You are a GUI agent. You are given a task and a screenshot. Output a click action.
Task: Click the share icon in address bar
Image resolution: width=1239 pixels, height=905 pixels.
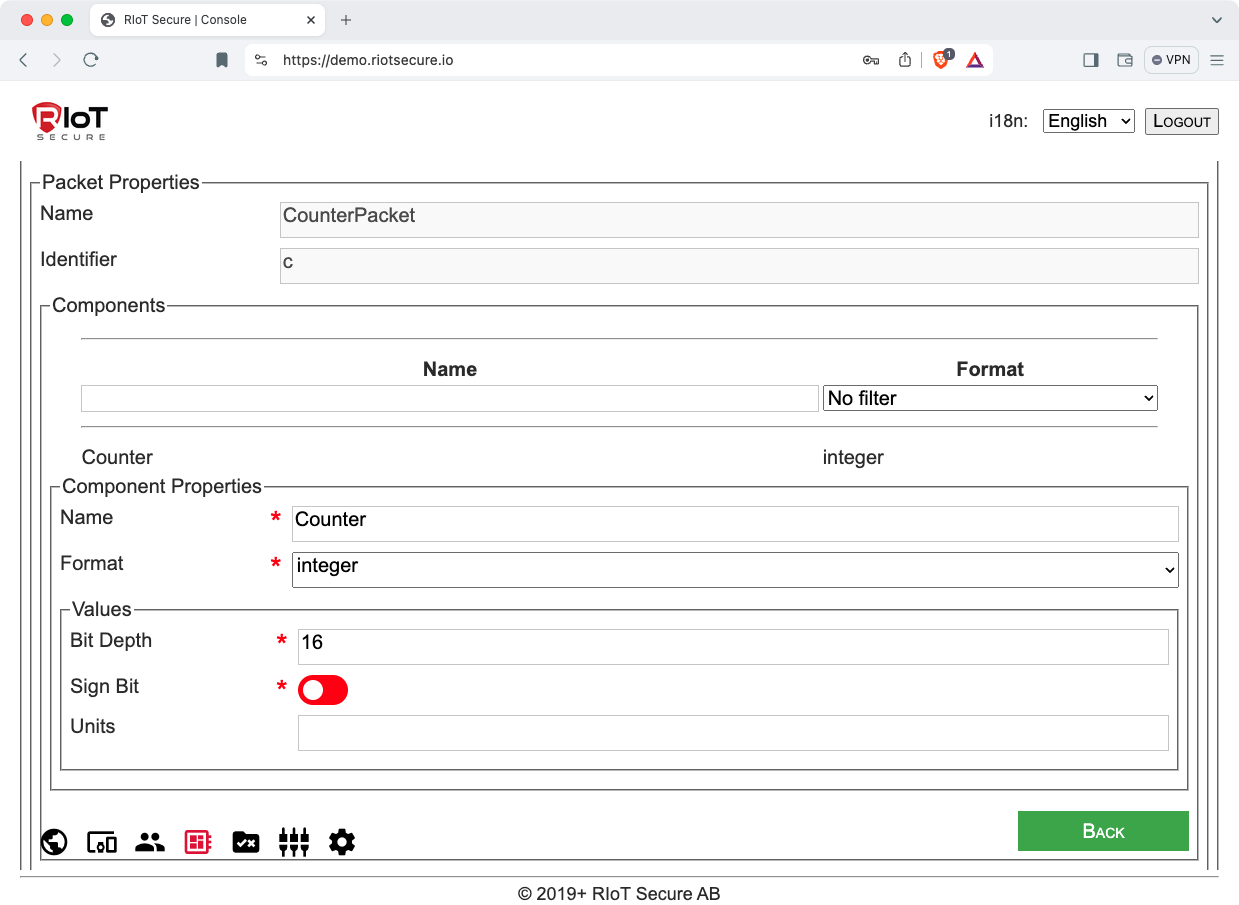pyautogui.click(x=905, y=60)
